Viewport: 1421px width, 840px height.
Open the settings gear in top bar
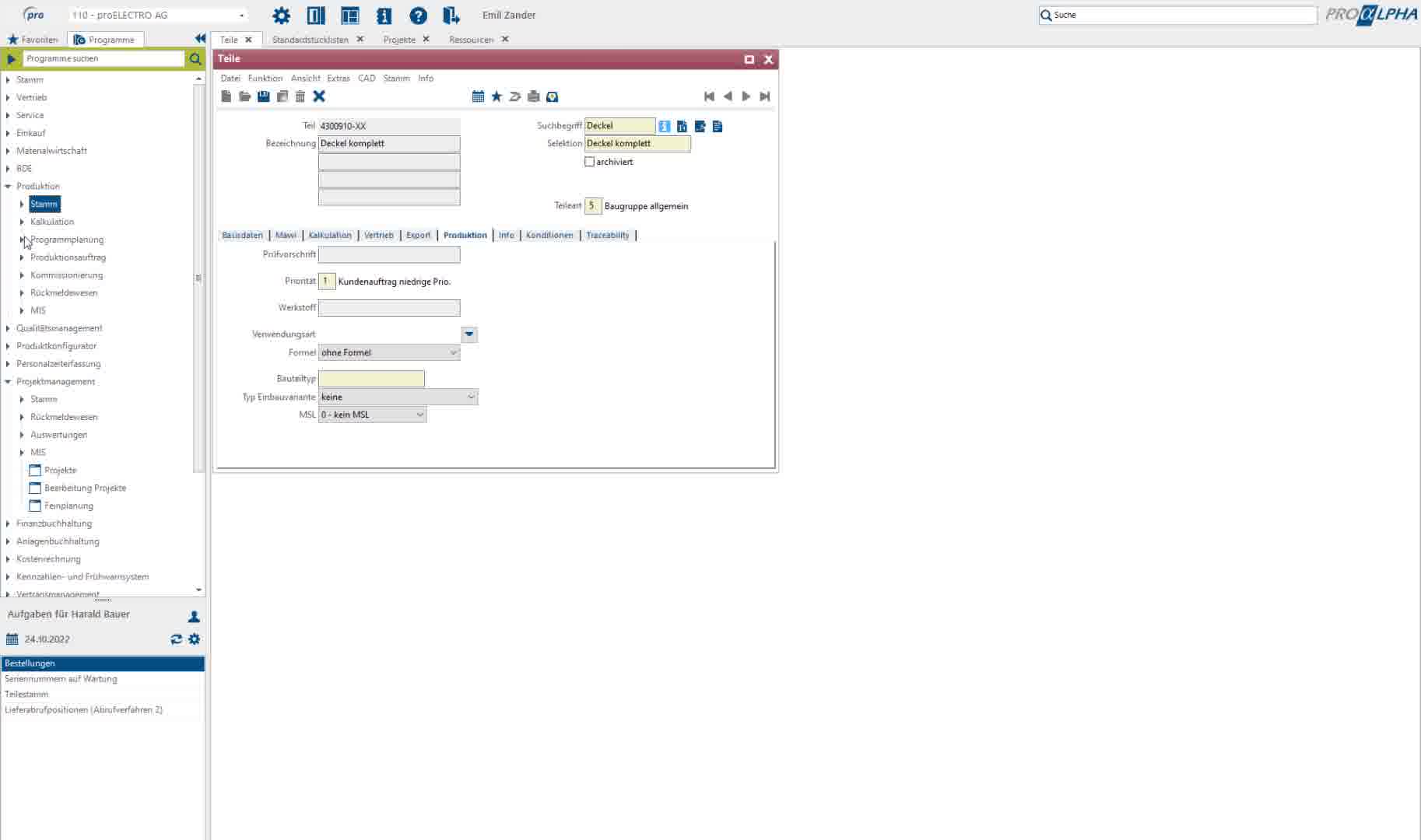pyautogui.click(x=281, y=15)
